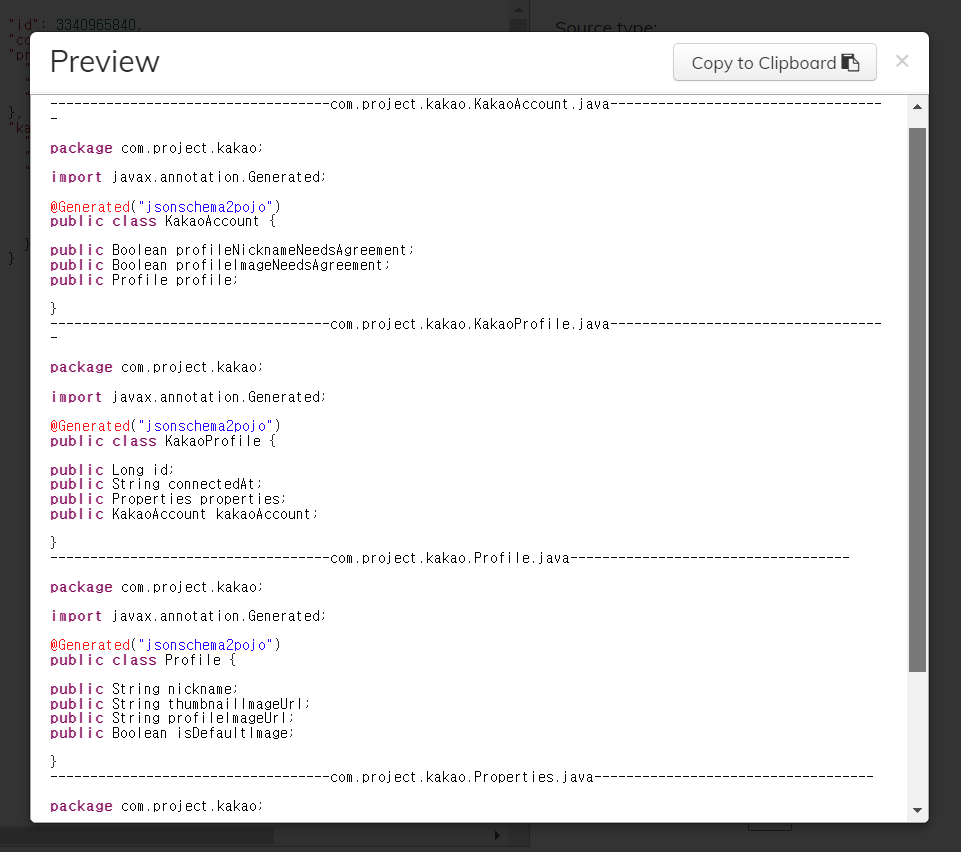This screenshot has width=961, height=852.
Task: Click the Preview dialog title
Action: (105, 61)
